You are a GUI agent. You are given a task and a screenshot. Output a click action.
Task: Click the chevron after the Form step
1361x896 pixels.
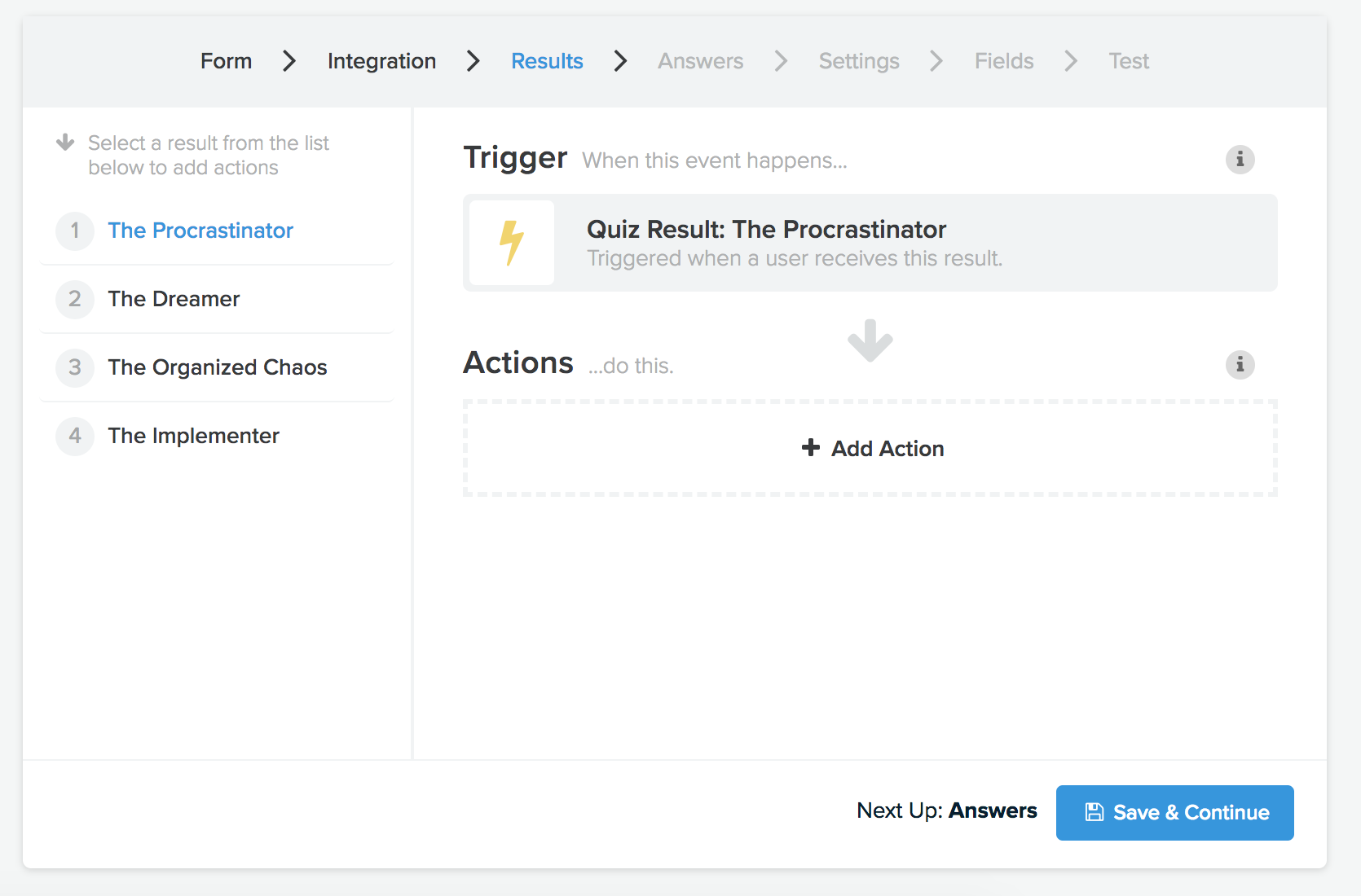click(x=289, y=61)
